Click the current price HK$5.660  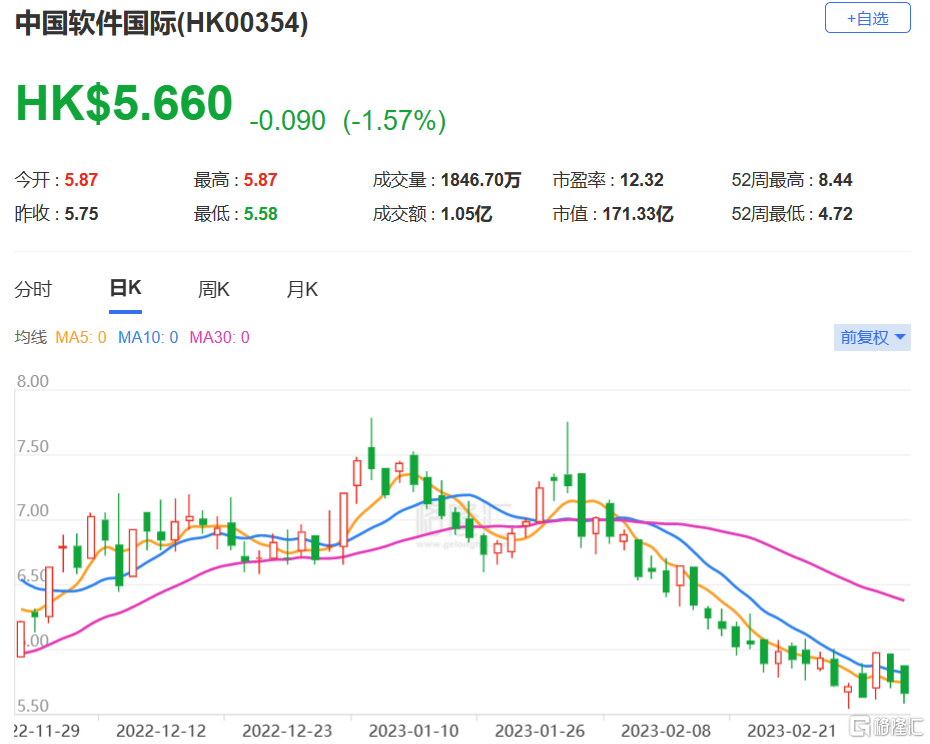pyautogui.click(x=124, y=103)
